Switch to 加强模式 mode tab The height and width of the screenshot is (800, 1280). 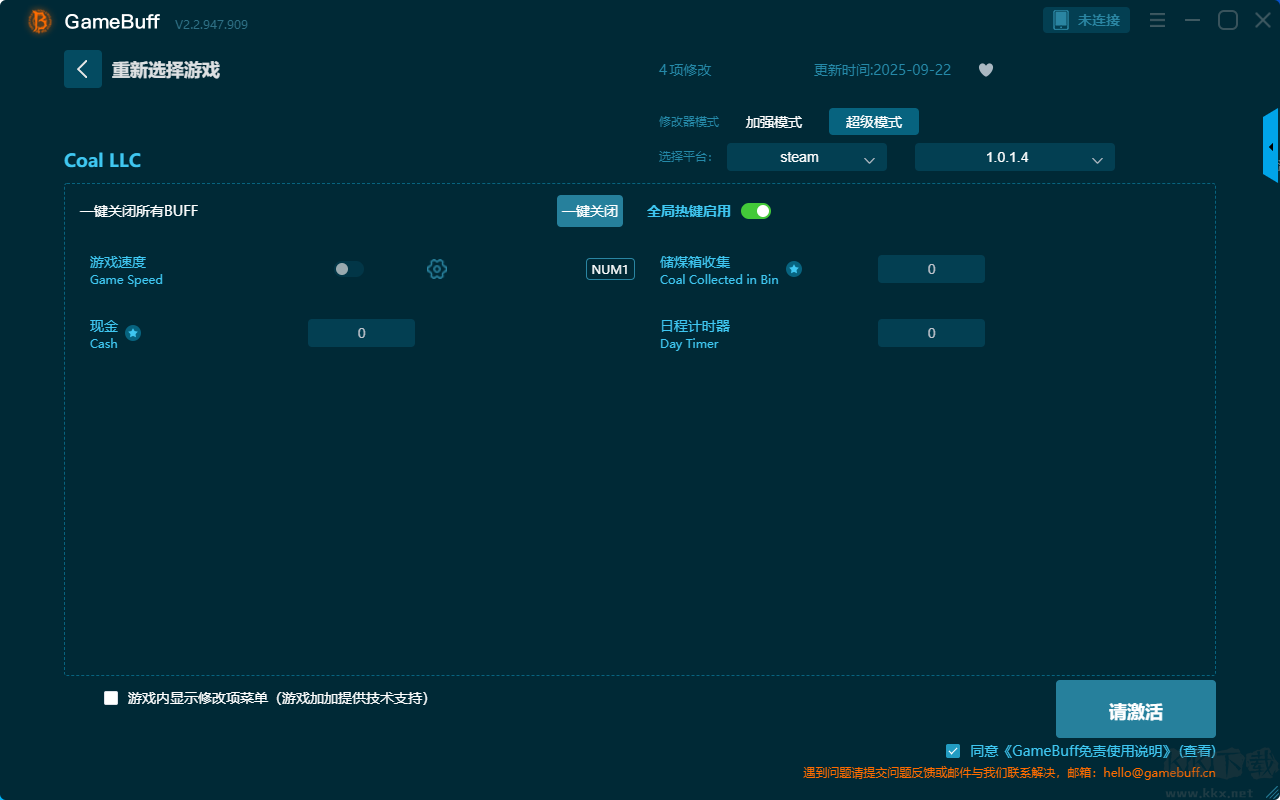click(x=773, y=122)
